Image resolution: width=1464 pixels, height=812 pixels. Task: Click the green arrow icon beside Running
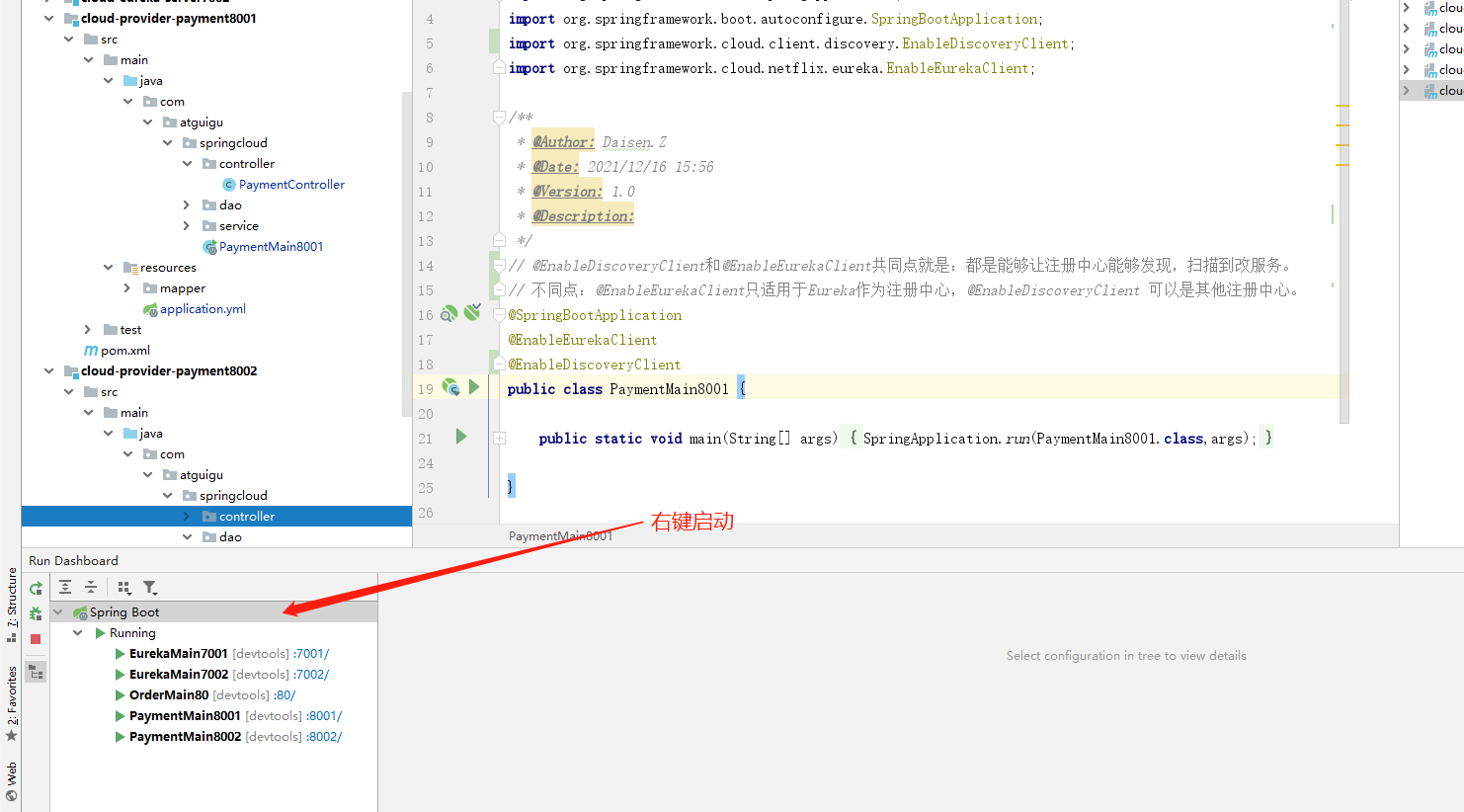100,633
